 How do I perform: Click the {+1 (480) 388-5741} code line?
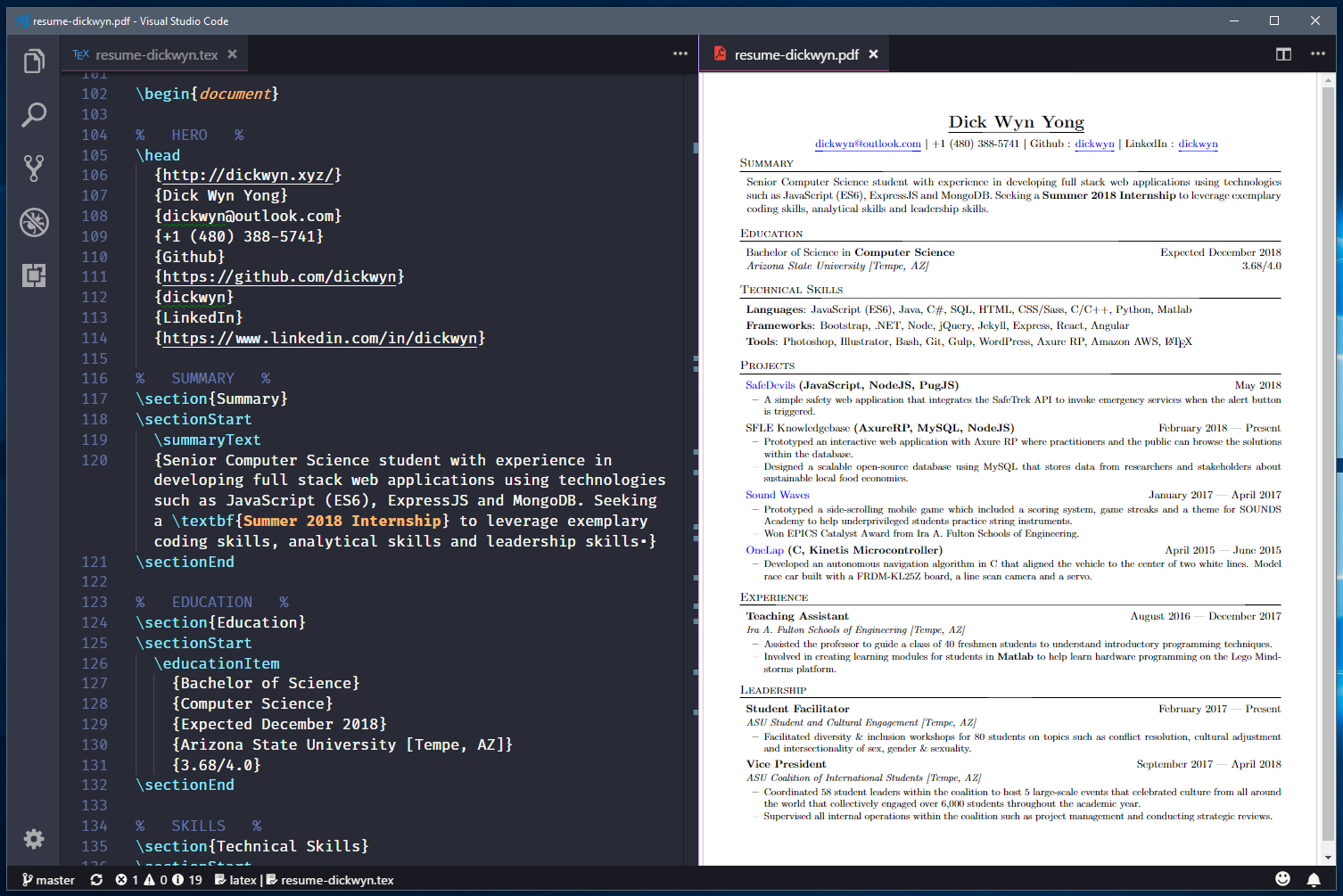(x=239, y=236)
